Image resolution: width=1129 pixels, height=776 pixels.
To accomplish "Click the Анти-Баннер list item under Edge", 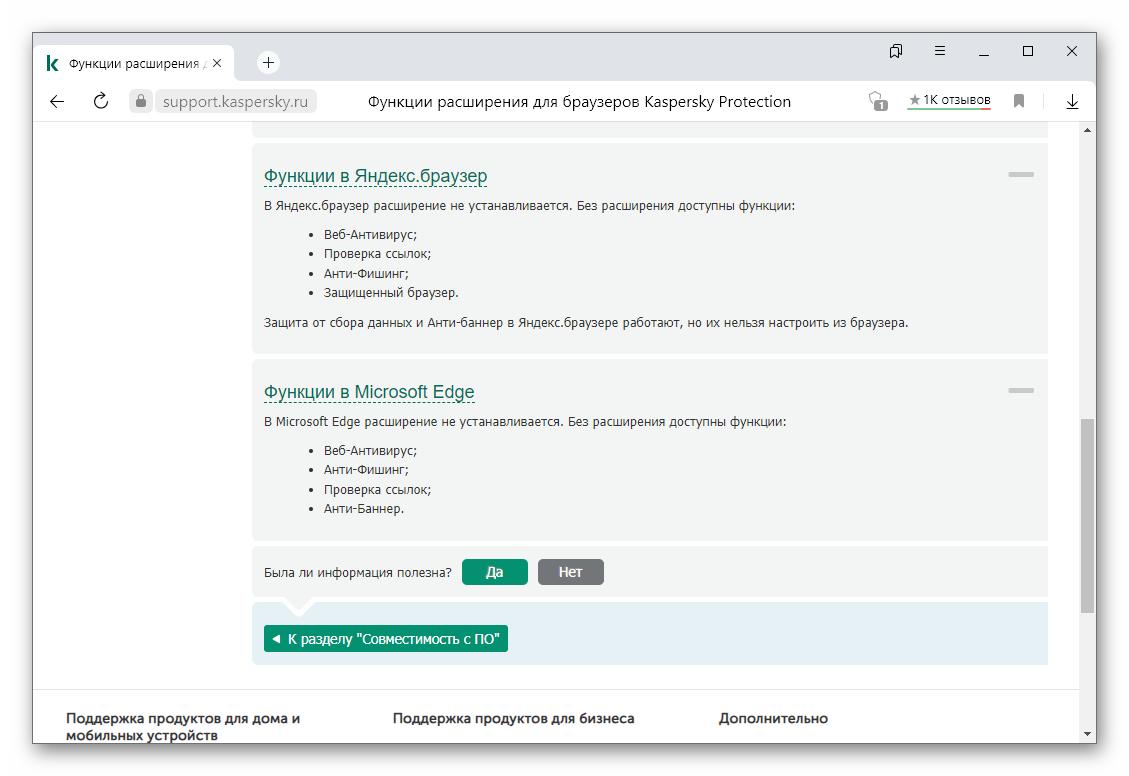I will 364,509.
